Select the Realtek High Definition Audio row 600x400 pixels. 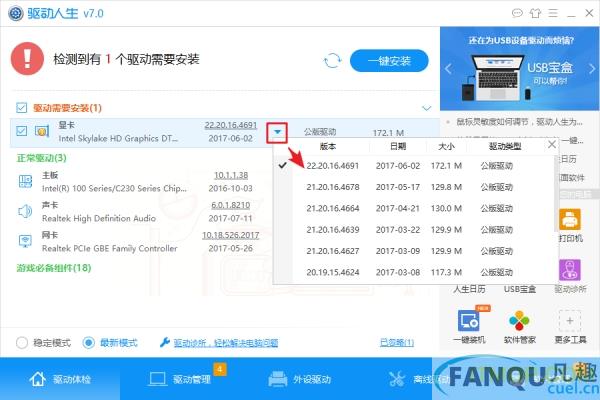(139, 212)
